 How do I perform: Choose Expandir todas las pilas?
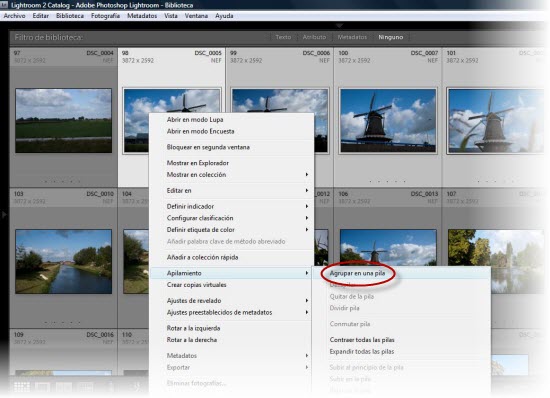click(x=362, y=351)
